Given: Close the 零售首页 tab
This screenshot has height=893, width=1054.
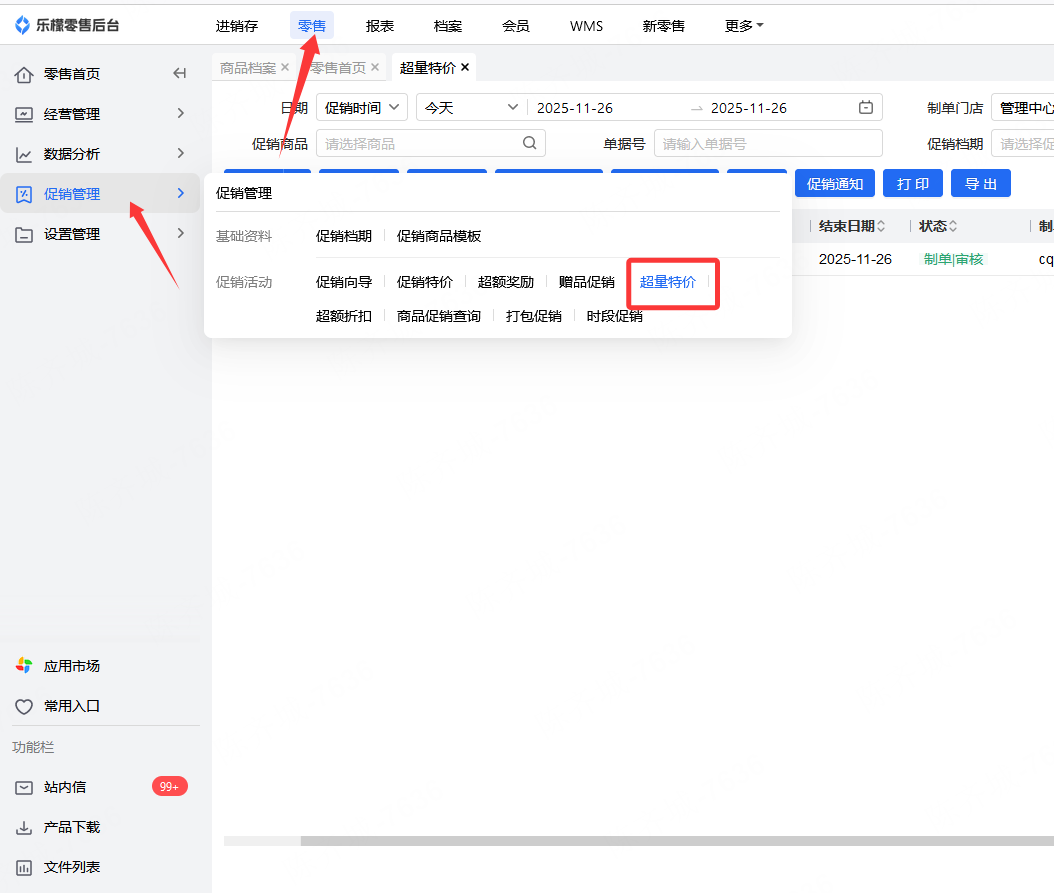Looking at the screenshot, I should [x=375, y=67].
